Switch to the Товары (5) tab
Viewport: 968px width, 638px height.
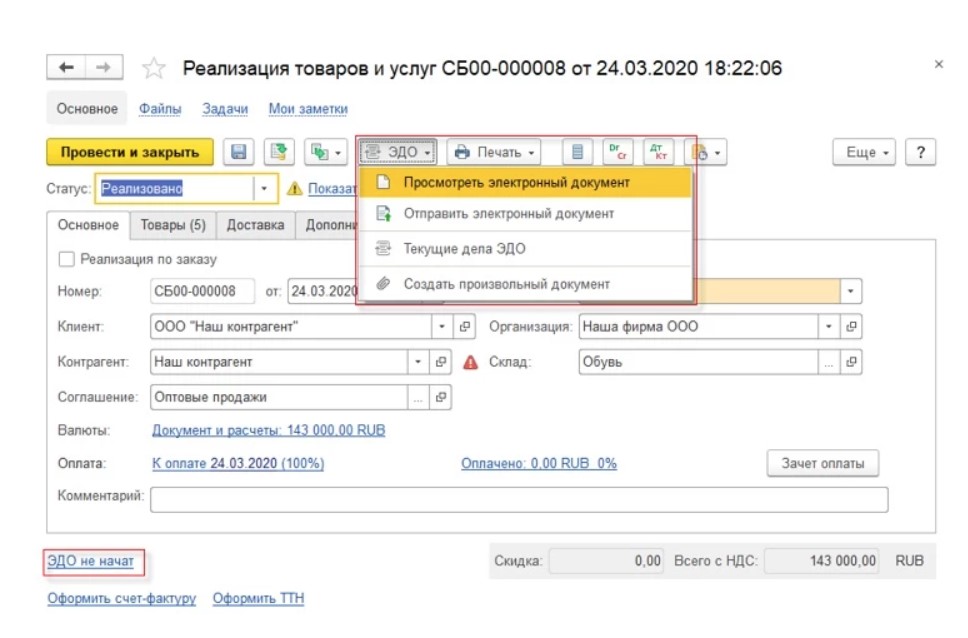(x=172, y=225)
